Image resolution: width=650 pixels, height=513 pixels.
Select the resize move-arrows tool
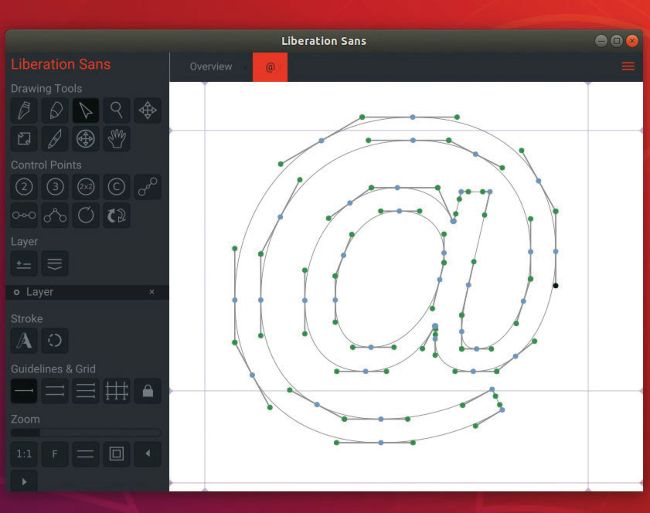(148, 110)
